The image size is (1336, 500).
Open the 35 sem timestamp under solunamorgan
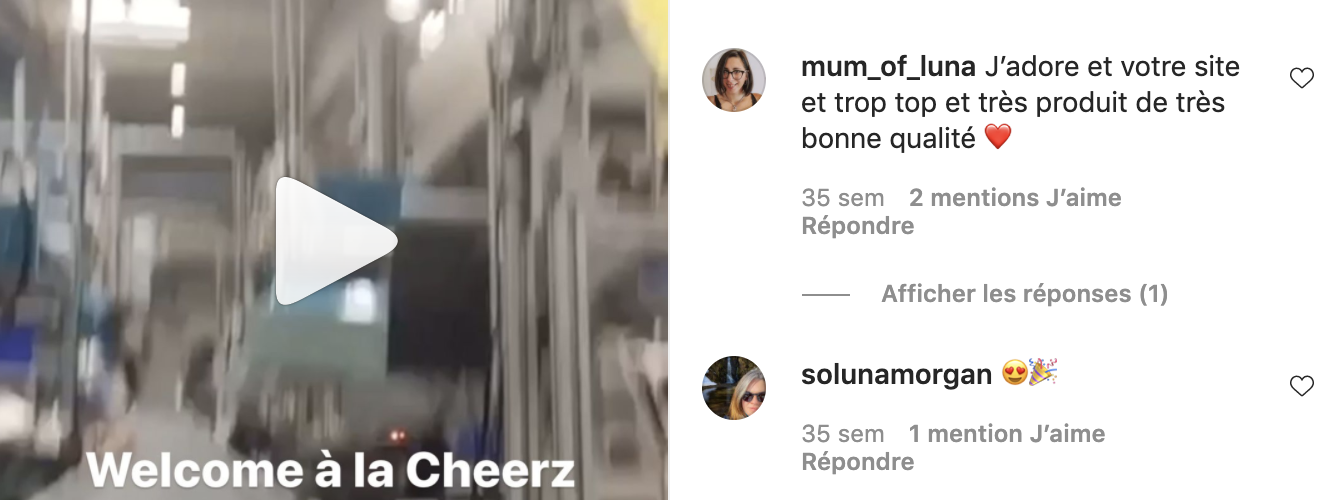pos(843,434)
